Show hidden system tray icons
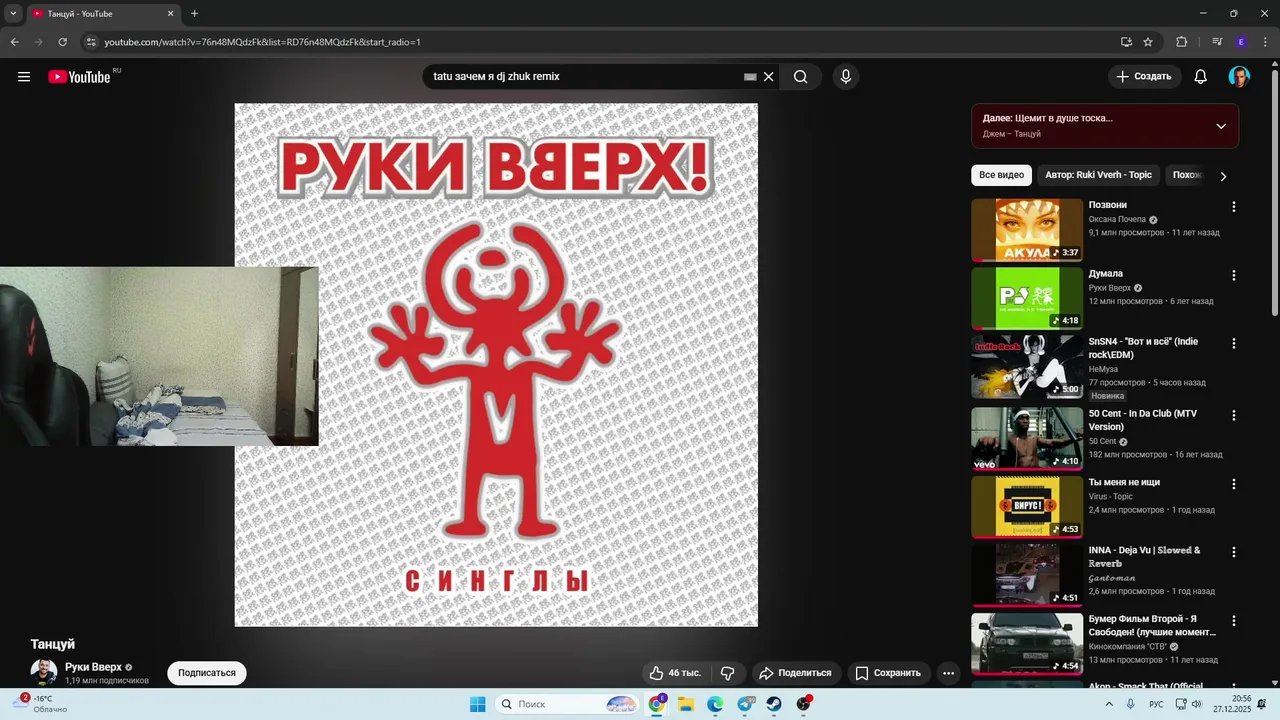 (1109, 704)
